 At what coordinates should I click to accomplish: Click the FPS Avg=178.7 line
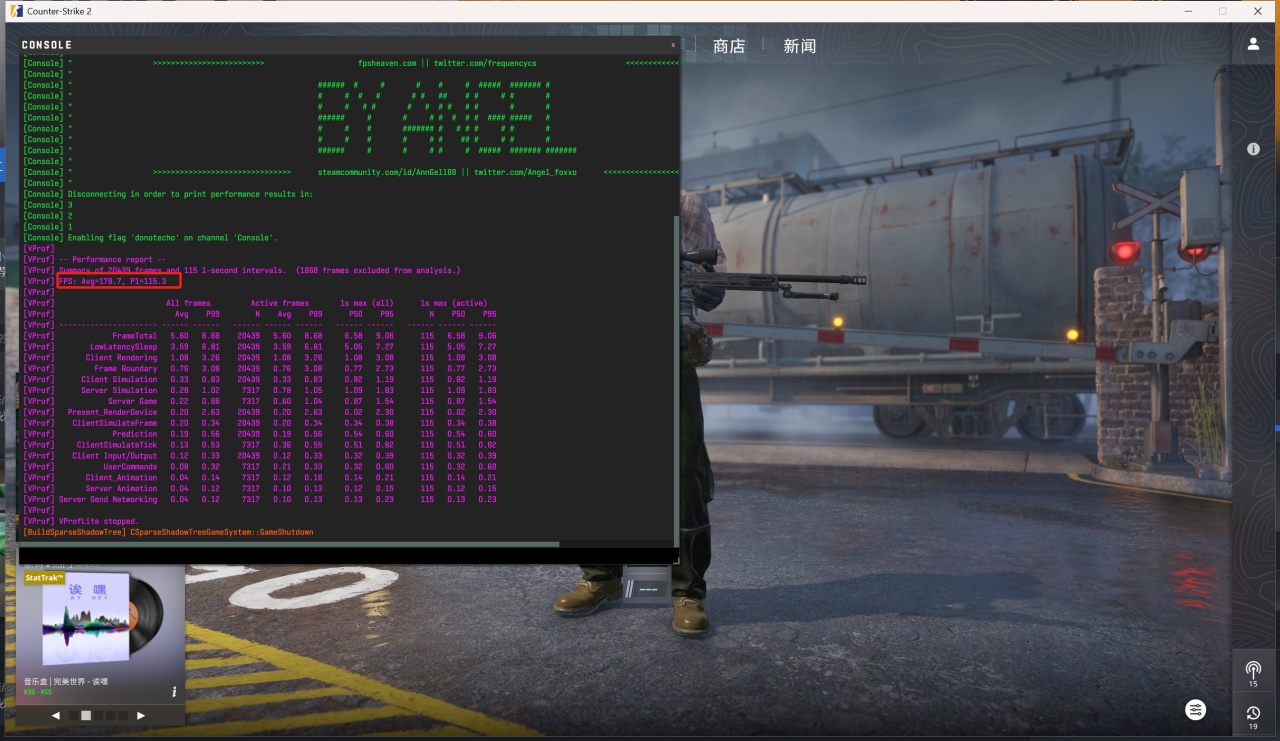point(112,281)
